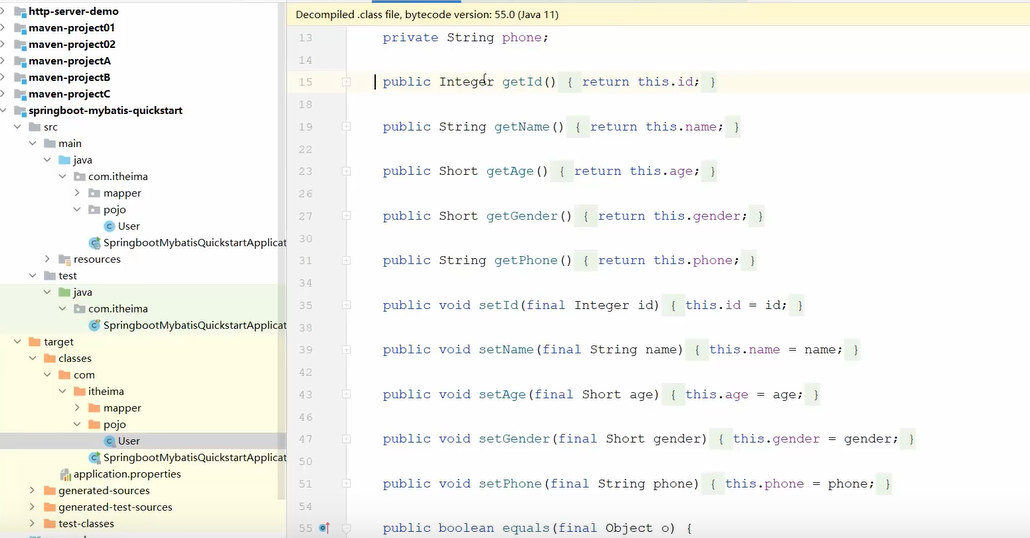Select the itheima folder under target
Image resolution: width=1030 pixels, height=538 pixels.
coord(106,392)
